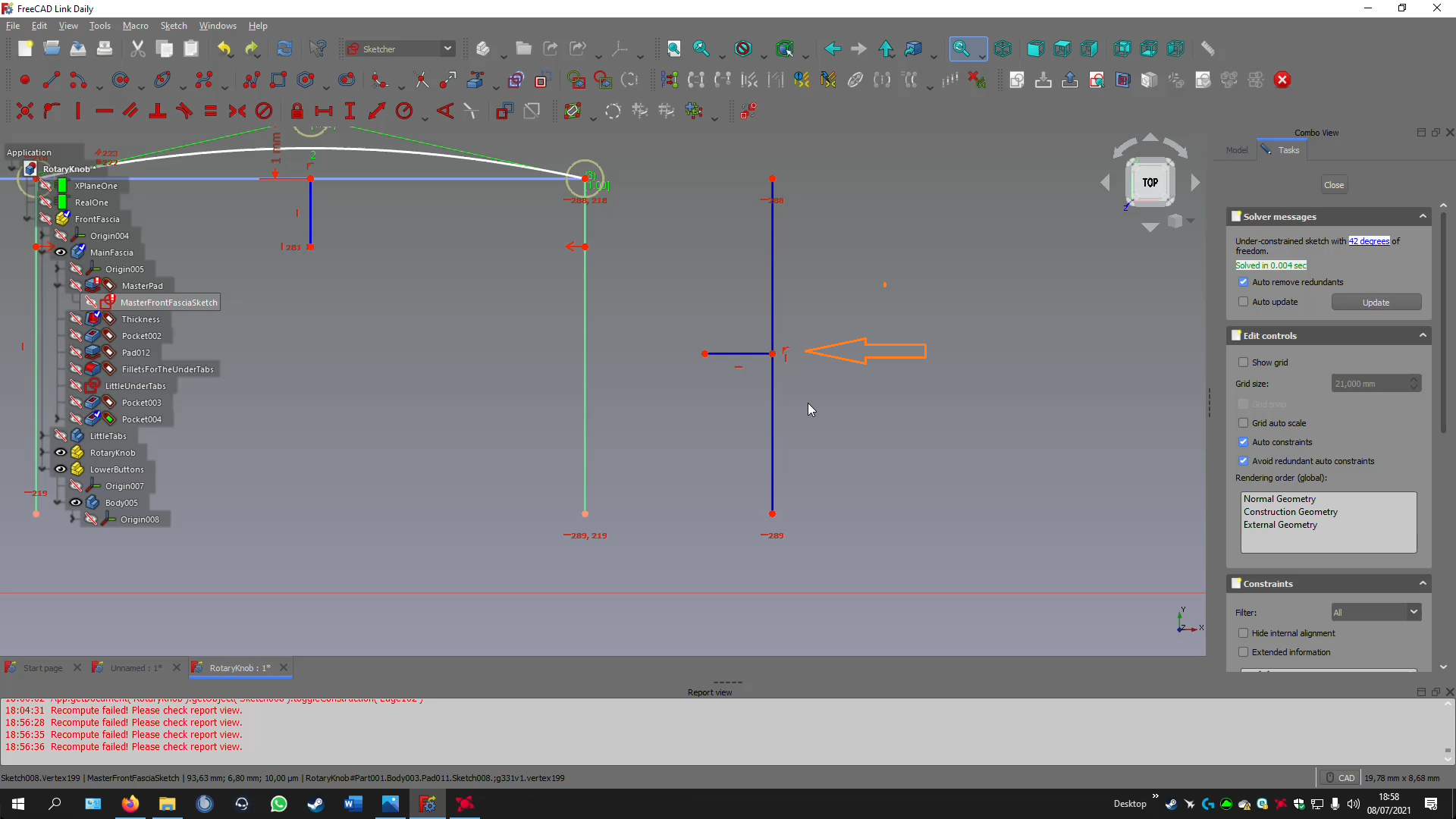The height and width of the screenshot is (819, 1456).
Task: Apply the equal constraint
Action: pyautogui.click(x=211, y=111)
